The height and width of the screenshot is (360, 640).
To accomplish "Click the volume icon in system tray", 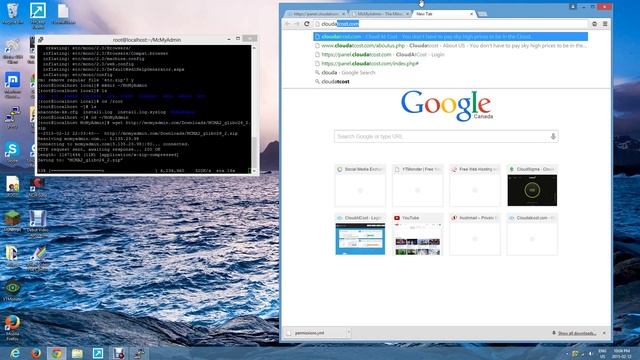I will (x=590, y=353).
